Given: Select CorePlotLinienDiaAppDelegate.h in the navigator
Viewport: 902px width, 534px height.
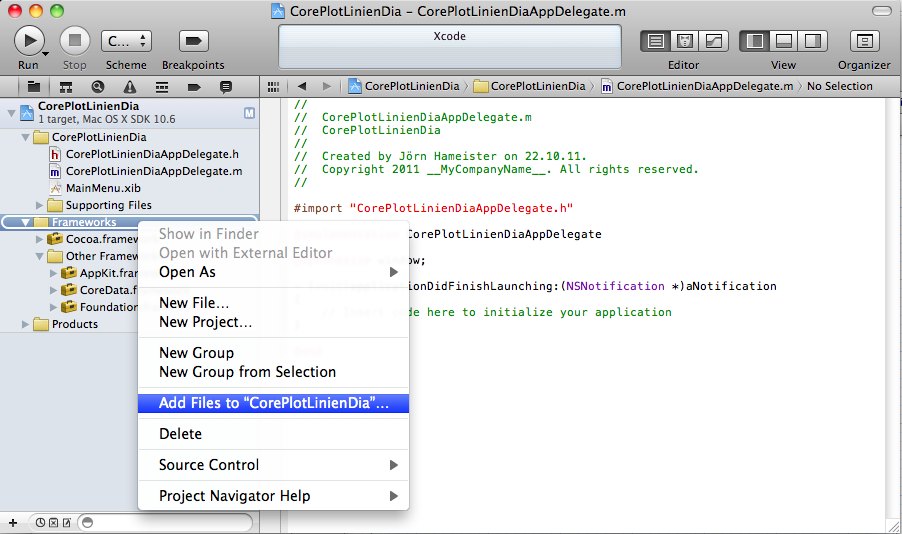Looking at the screenshot, I should 151,154.
